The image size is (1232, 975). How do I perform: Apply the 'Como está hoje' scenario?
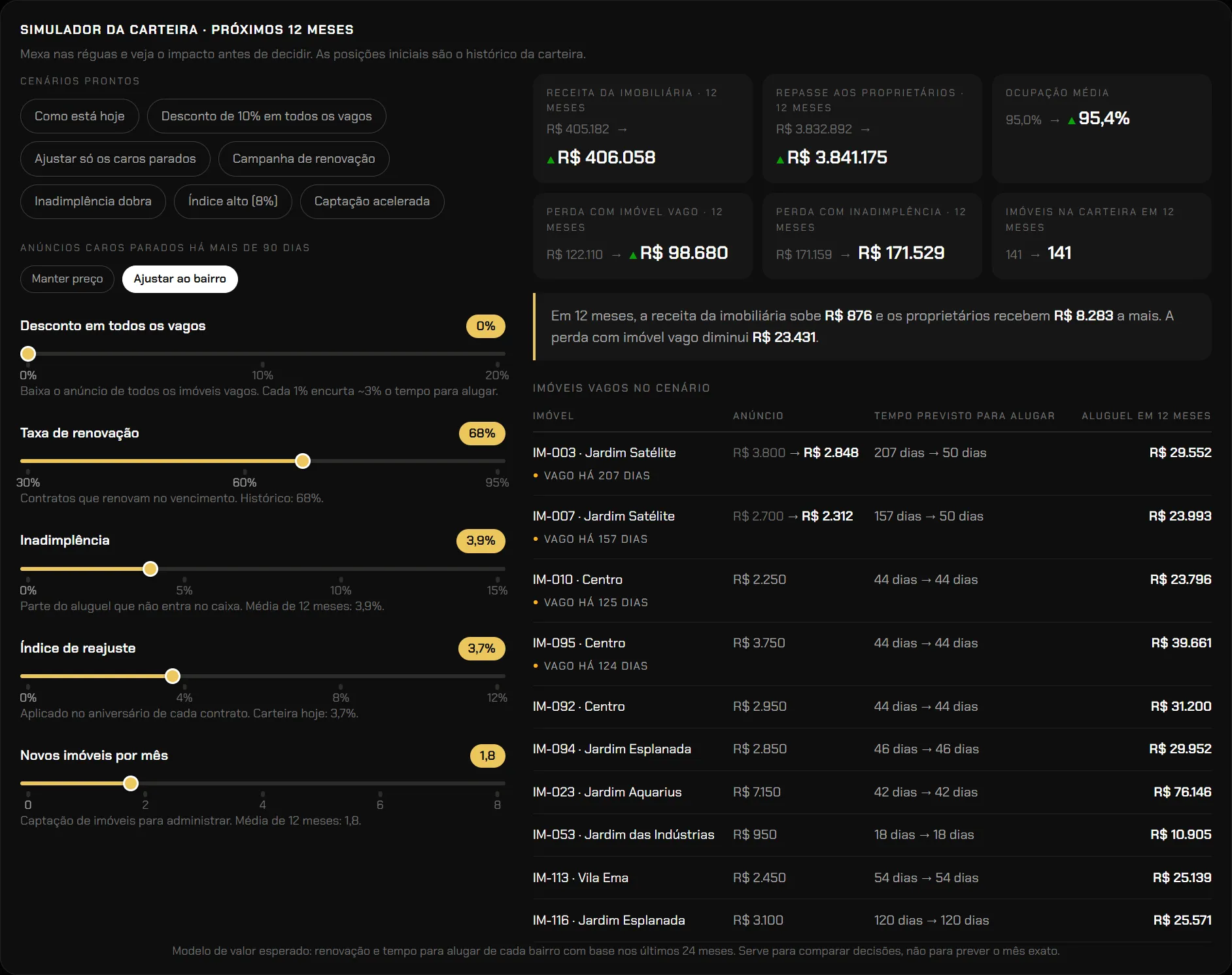(x=80, y=116)
